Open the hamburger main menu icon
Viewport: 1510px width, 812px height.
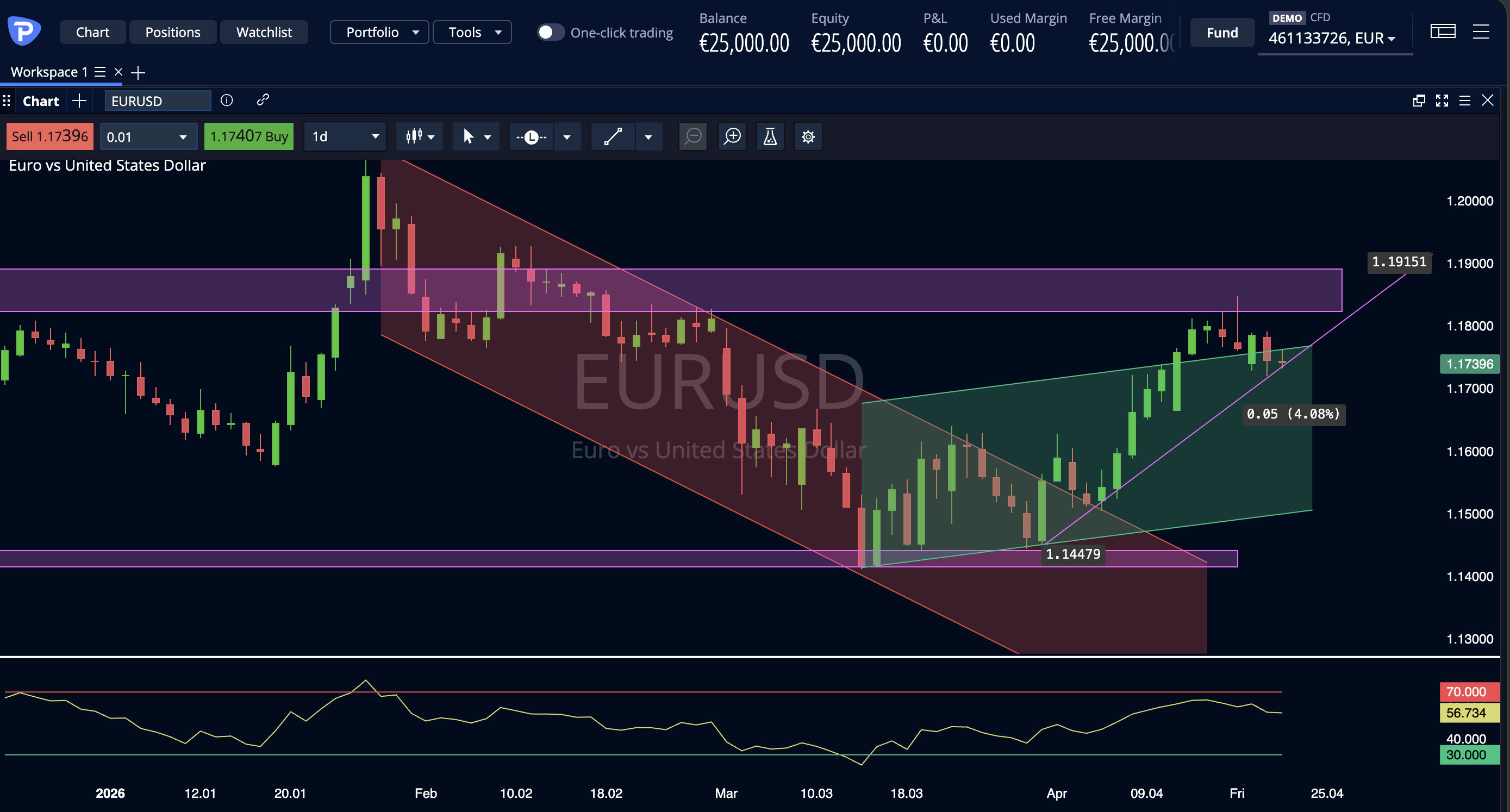click(1481, 32)
